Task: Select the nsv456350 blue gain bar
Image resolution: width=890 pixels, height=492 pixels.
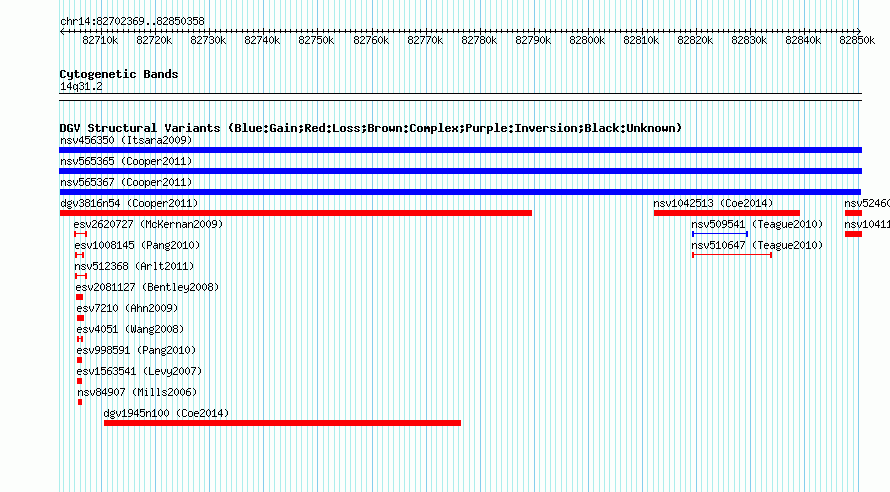Action: click(x=460, y=150)
